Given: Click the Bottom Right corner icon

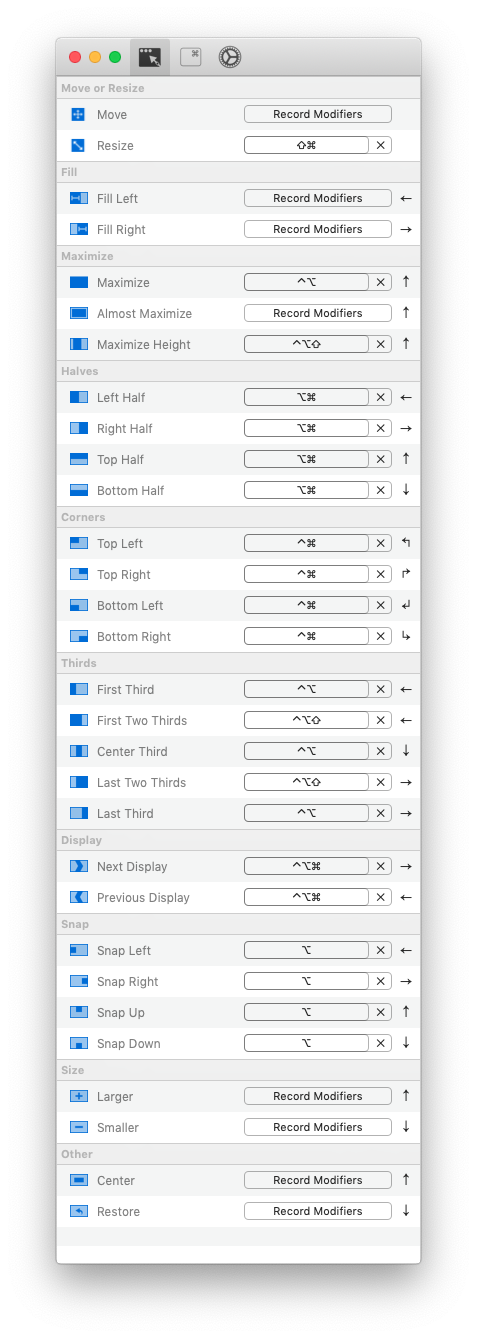Looking at the screenshot, I should point(79,636).
